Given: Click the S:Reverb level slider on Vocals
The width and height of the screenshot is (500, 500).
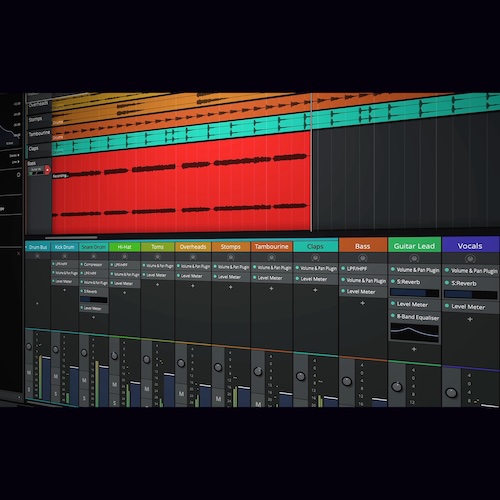Looking at the screenshot, I should 471,295.
